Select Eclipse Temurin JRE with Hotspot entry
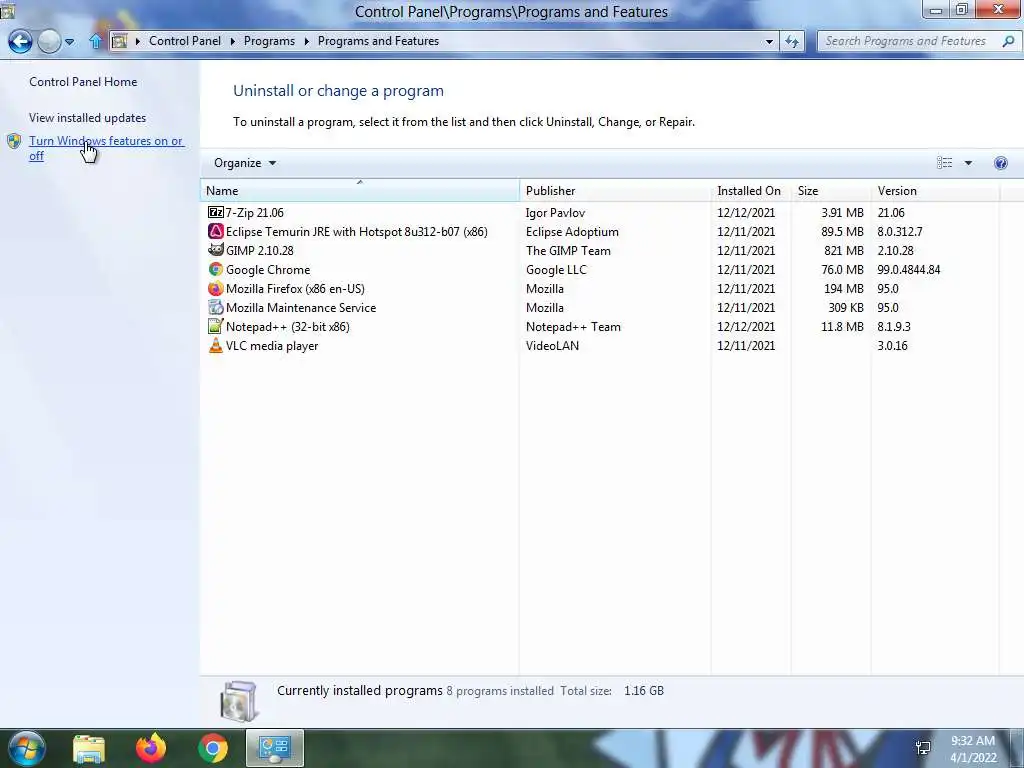Viewport: 1024px width, 768px height. click(357, 231)
